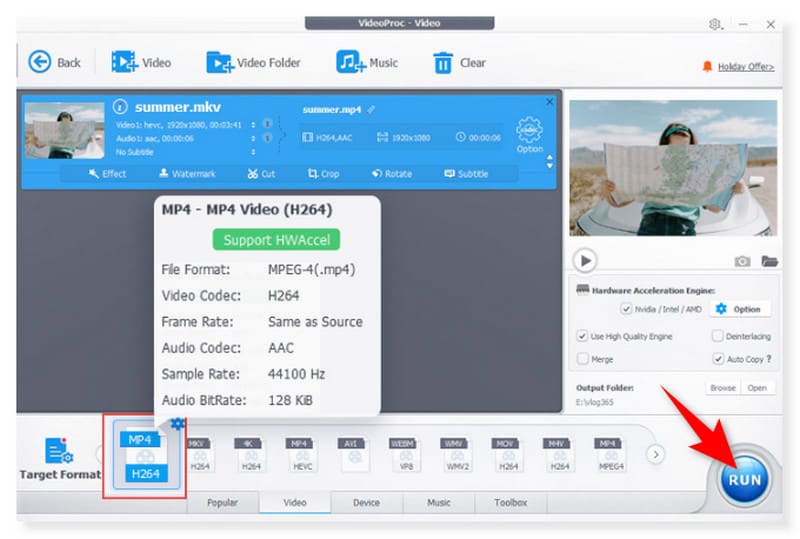Open the Rotate tool
The width and height of the screenshot is (800, 539).
tap(392, 174)
